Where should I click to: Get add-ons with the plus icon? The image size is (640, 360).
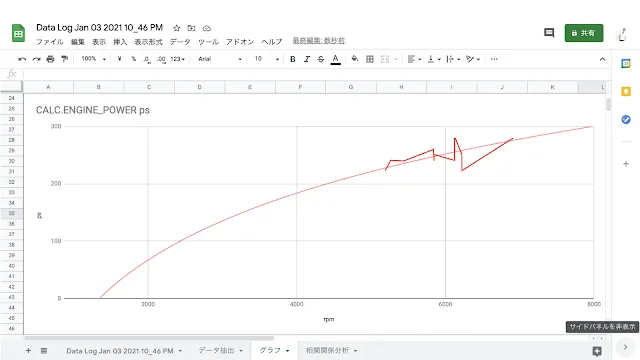coord(626,164)
